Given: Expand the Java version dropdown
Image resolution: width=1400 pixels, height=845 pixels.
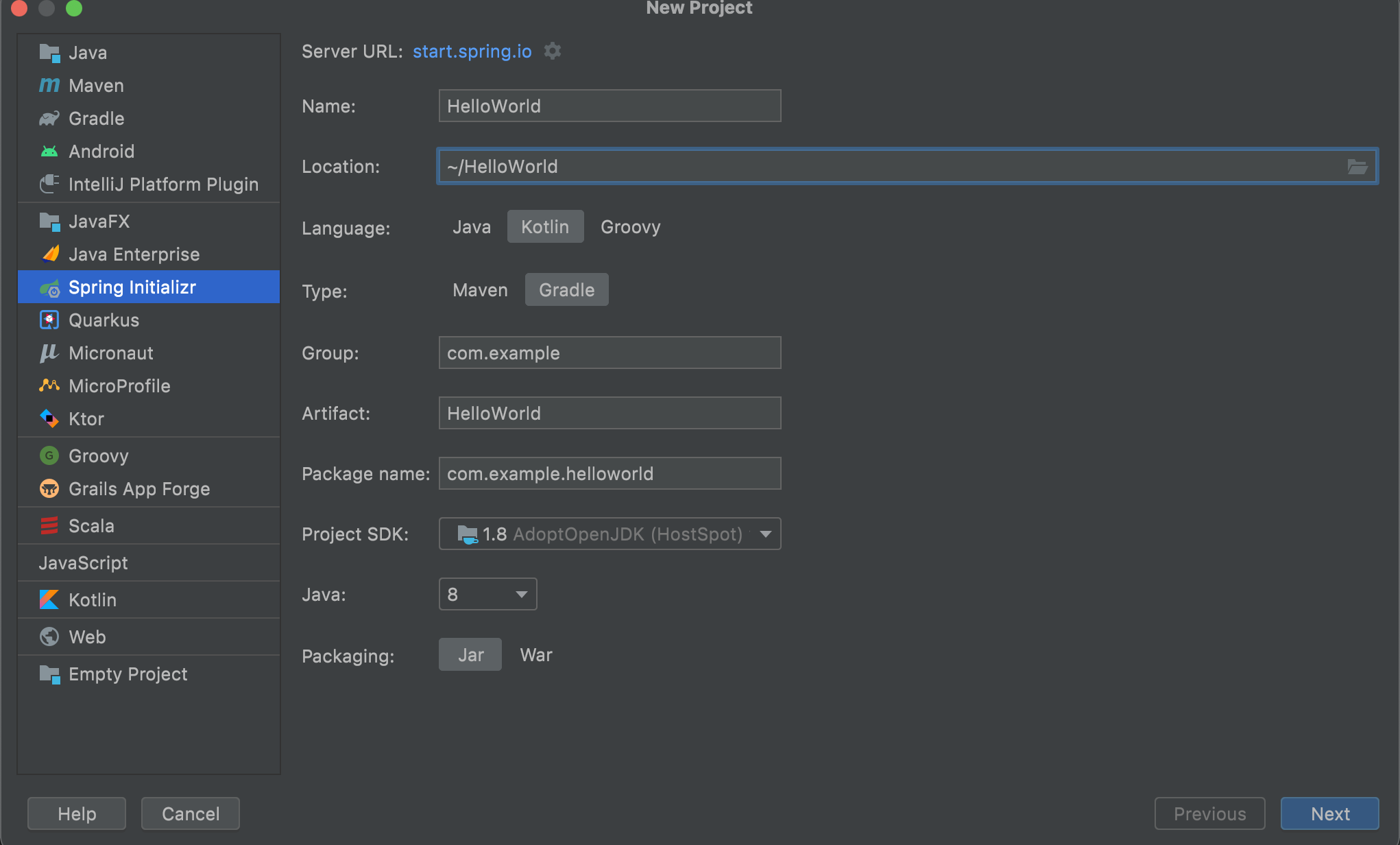Looking at the screenshot, I should [x=521, y=595].
